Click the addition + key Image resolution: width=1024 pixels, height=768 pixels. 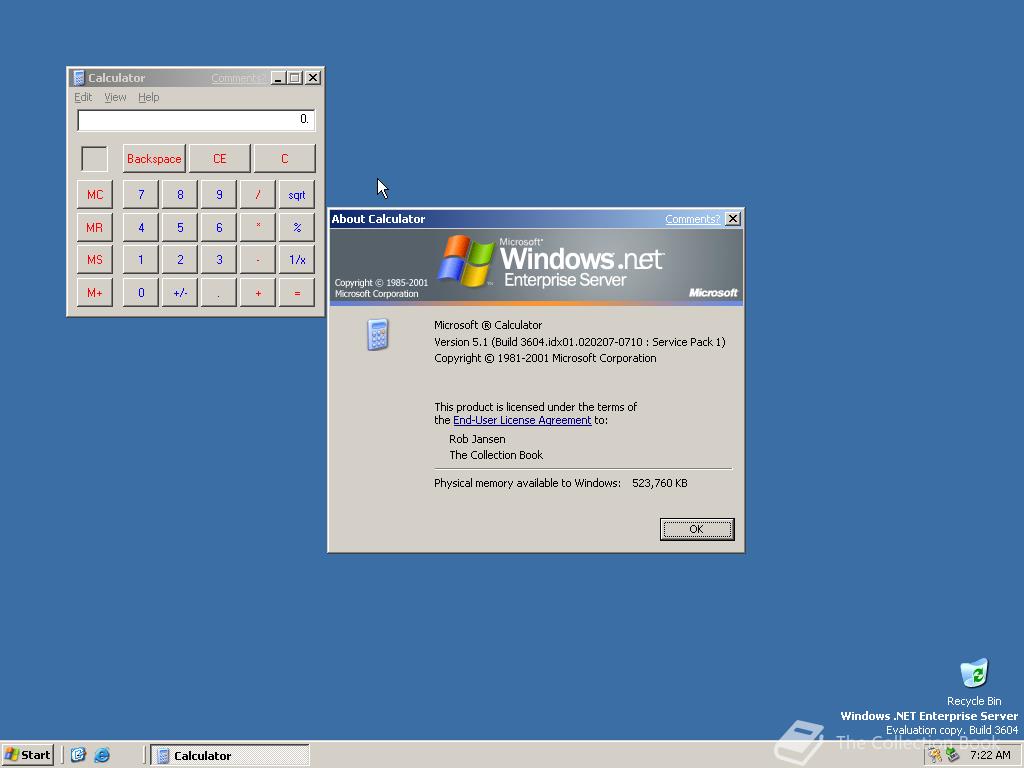pos(258,293)
